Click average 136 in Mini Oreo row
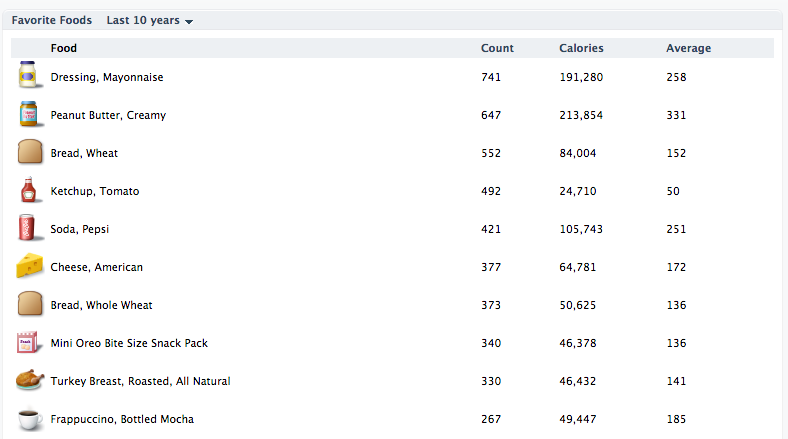The height and width of the screenshot is (439, 788). coord(676,343)
